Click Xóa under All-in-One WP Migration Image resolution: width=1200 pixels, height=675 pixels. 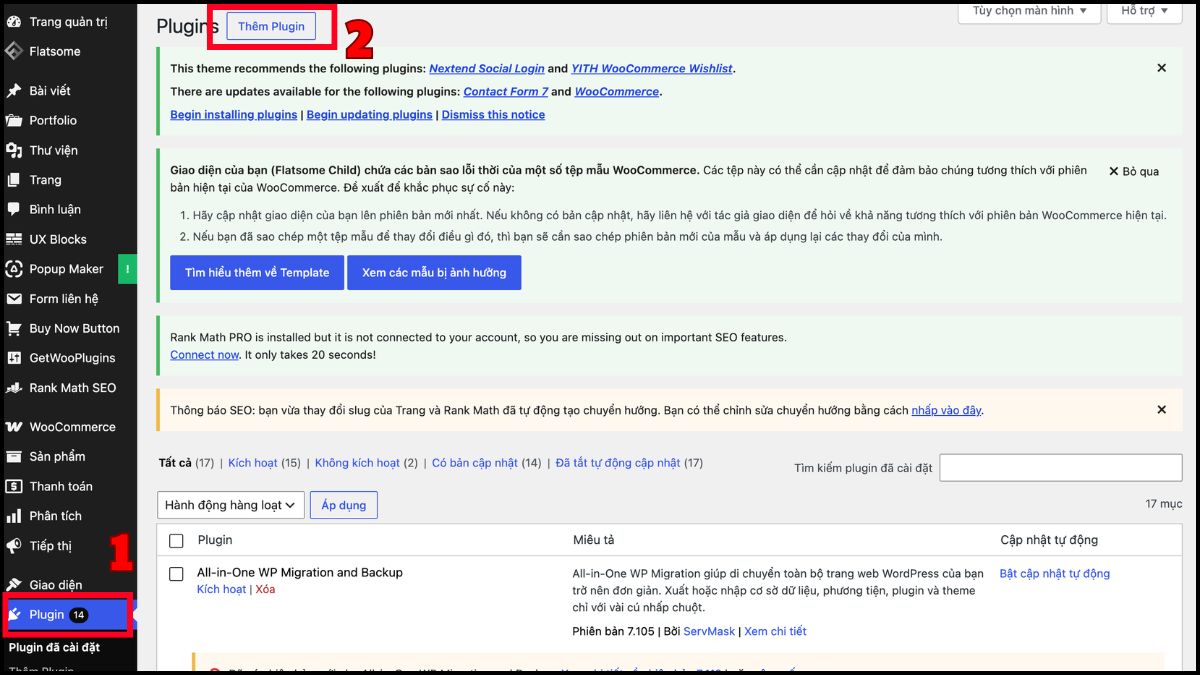coord(265,590)
